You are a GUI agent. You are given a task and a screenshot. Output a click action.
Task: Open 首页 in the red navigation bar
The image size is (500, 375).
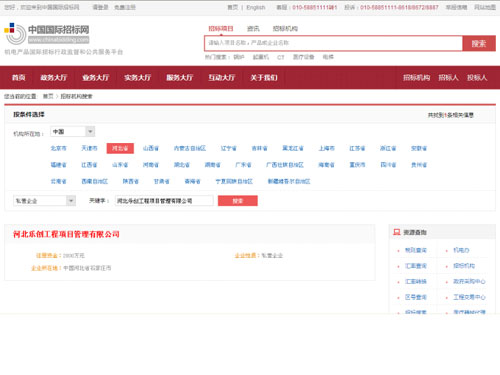19,78
